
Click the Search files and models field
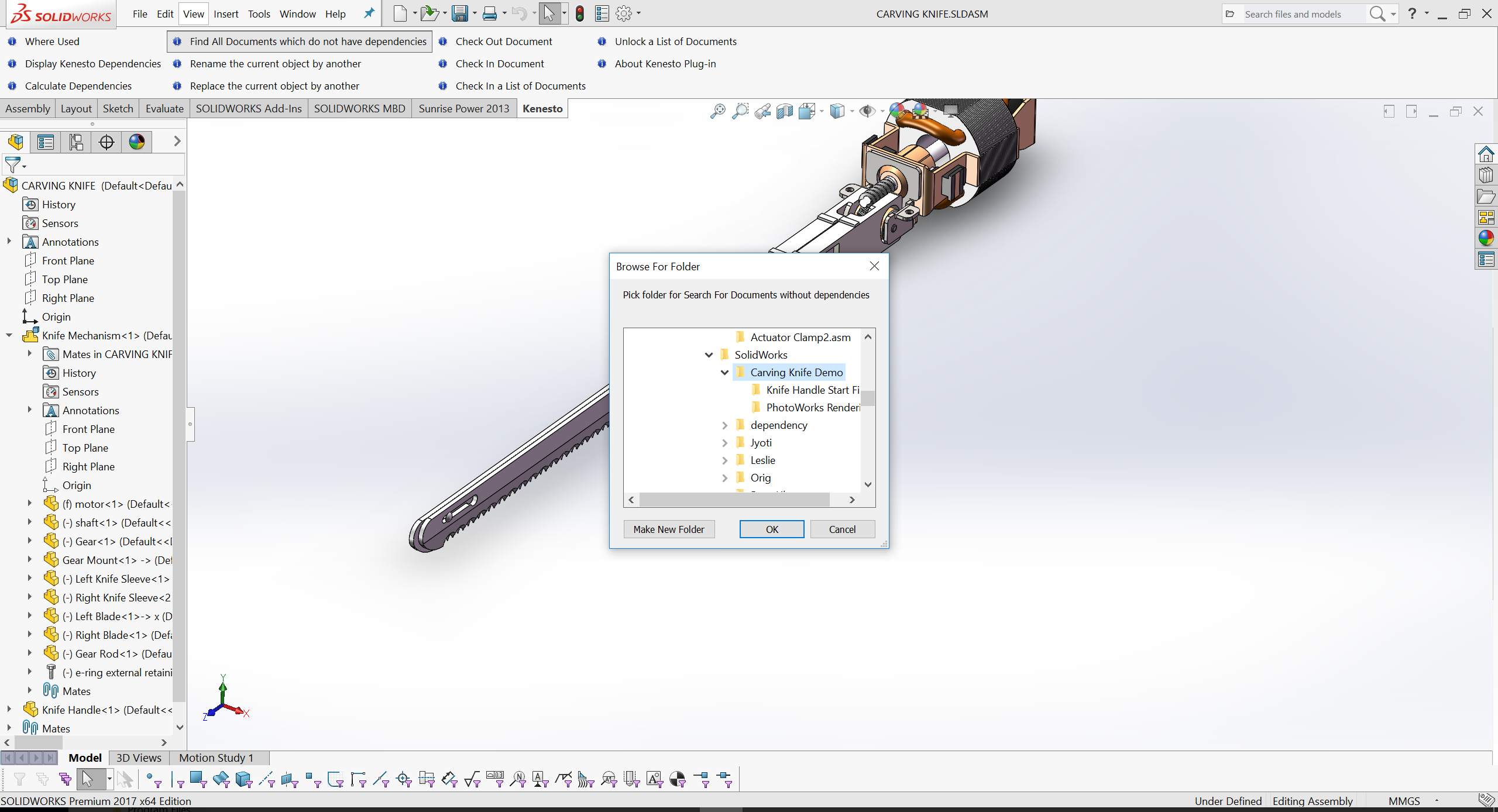coord(1304,14)
